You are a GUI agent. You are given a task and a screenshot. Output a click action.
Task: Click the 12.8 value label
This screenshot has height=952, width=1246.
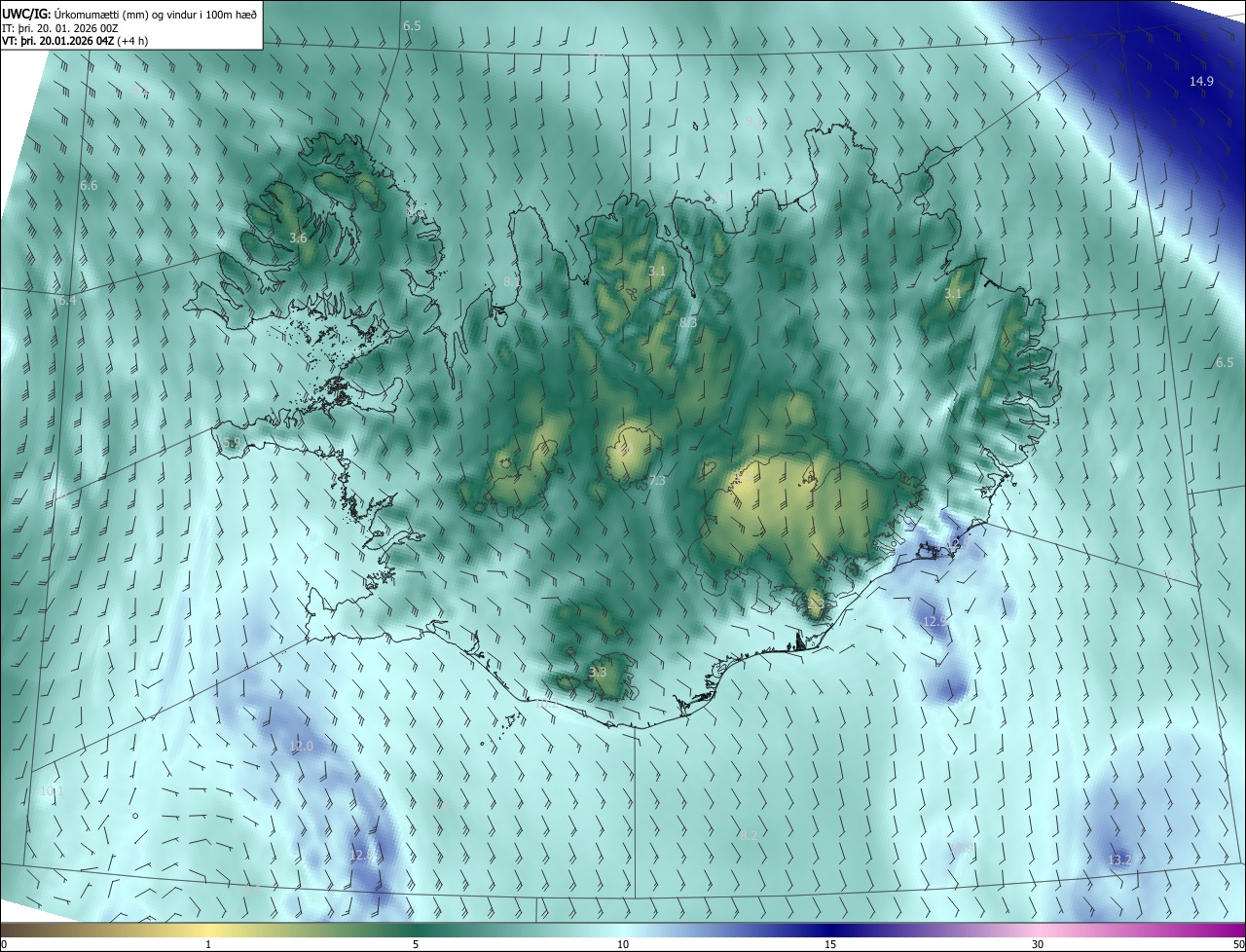coord(362,855)
